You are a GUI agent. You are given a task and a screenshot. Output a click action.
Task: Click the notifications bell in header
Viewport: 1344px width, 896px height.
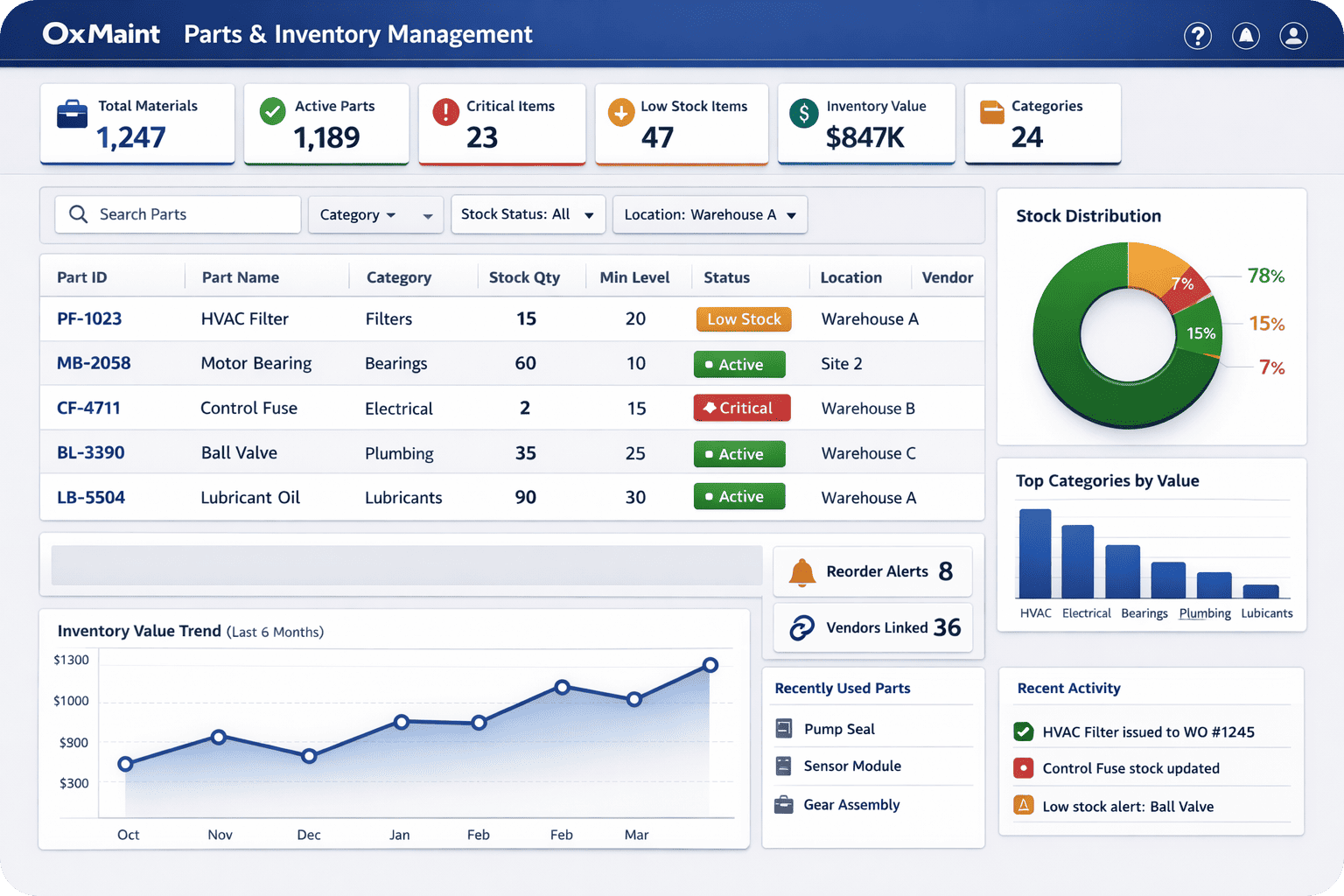(x=1245, y=36)
